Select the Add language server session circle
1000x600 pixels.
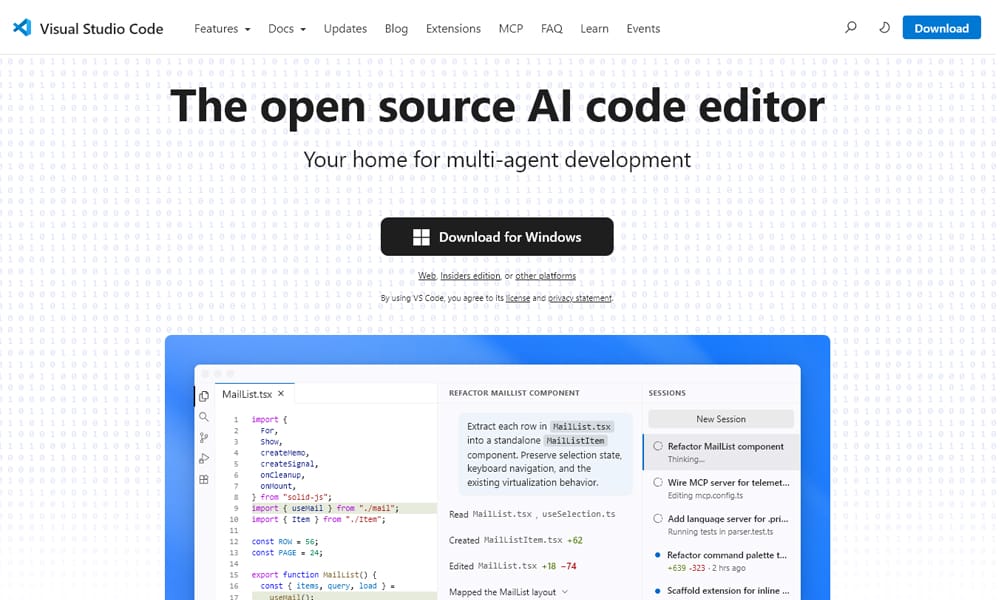(x=658, y=519)
